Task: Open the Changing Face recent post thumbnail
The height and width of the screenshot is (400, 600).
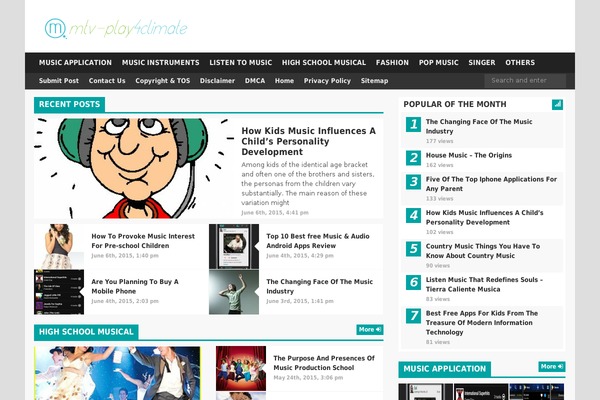Action: (234, 292)
